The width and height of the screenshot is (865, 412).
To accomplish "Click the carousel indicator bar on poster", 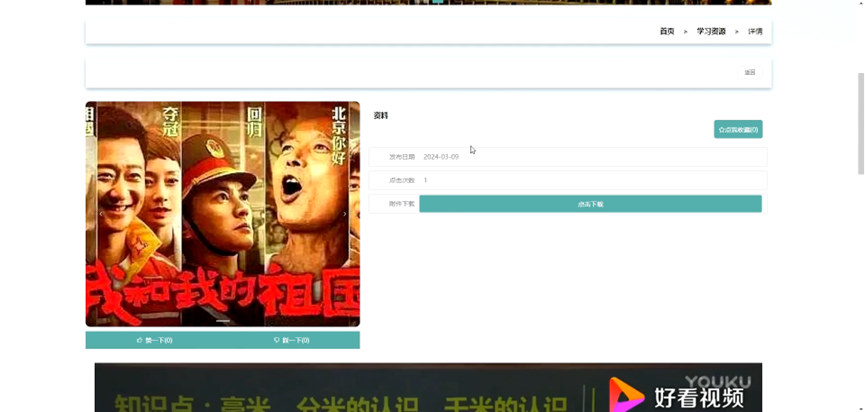I will point(223,320).
